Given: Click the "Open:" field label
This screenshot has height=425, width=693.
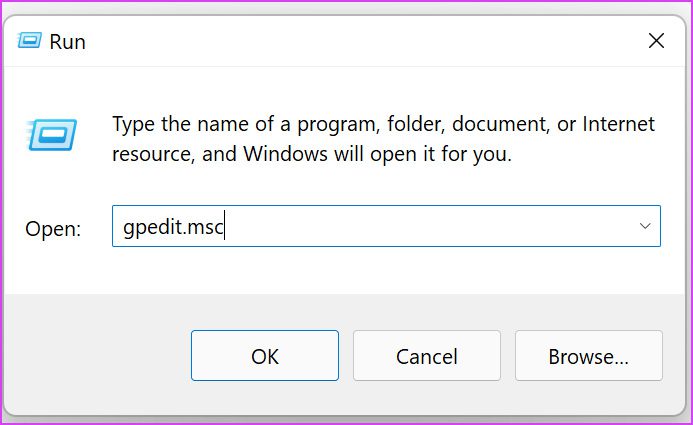Looking at the screenshot, I should coord(53,229).
